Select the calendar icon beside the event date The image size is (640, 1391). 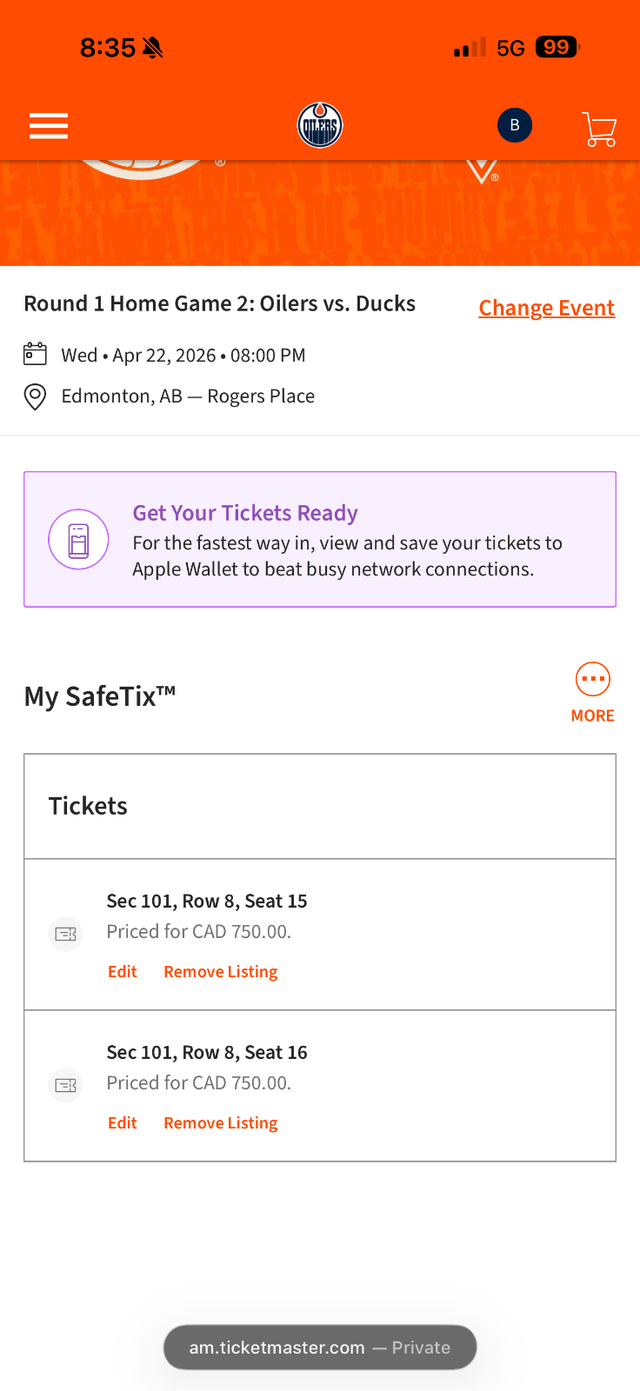coord(35,354)
